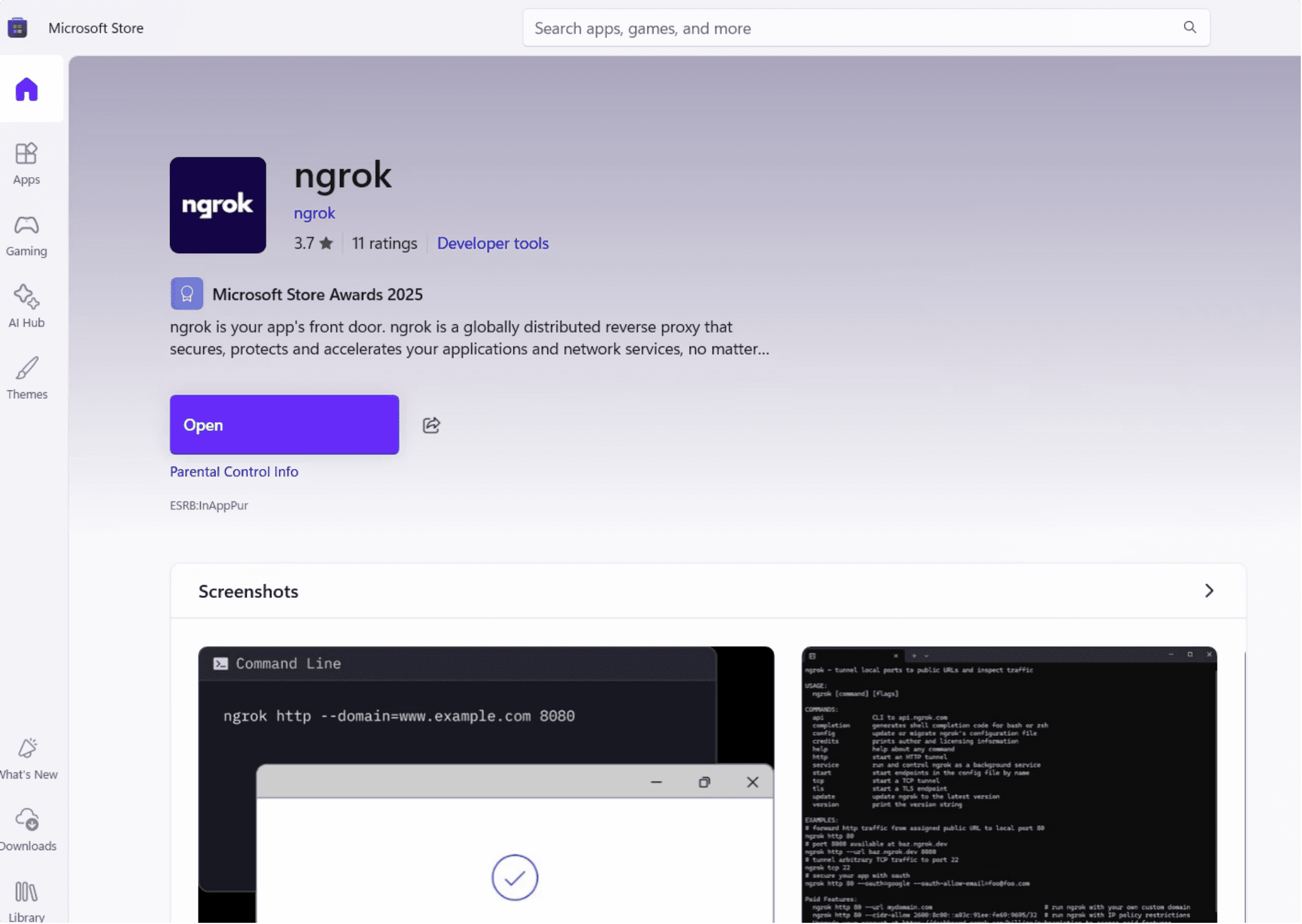The width and height of the screenshot is (1302, 924).
Task: Click the ESRB:InAppPur label
Action: (x=209, y=506)
